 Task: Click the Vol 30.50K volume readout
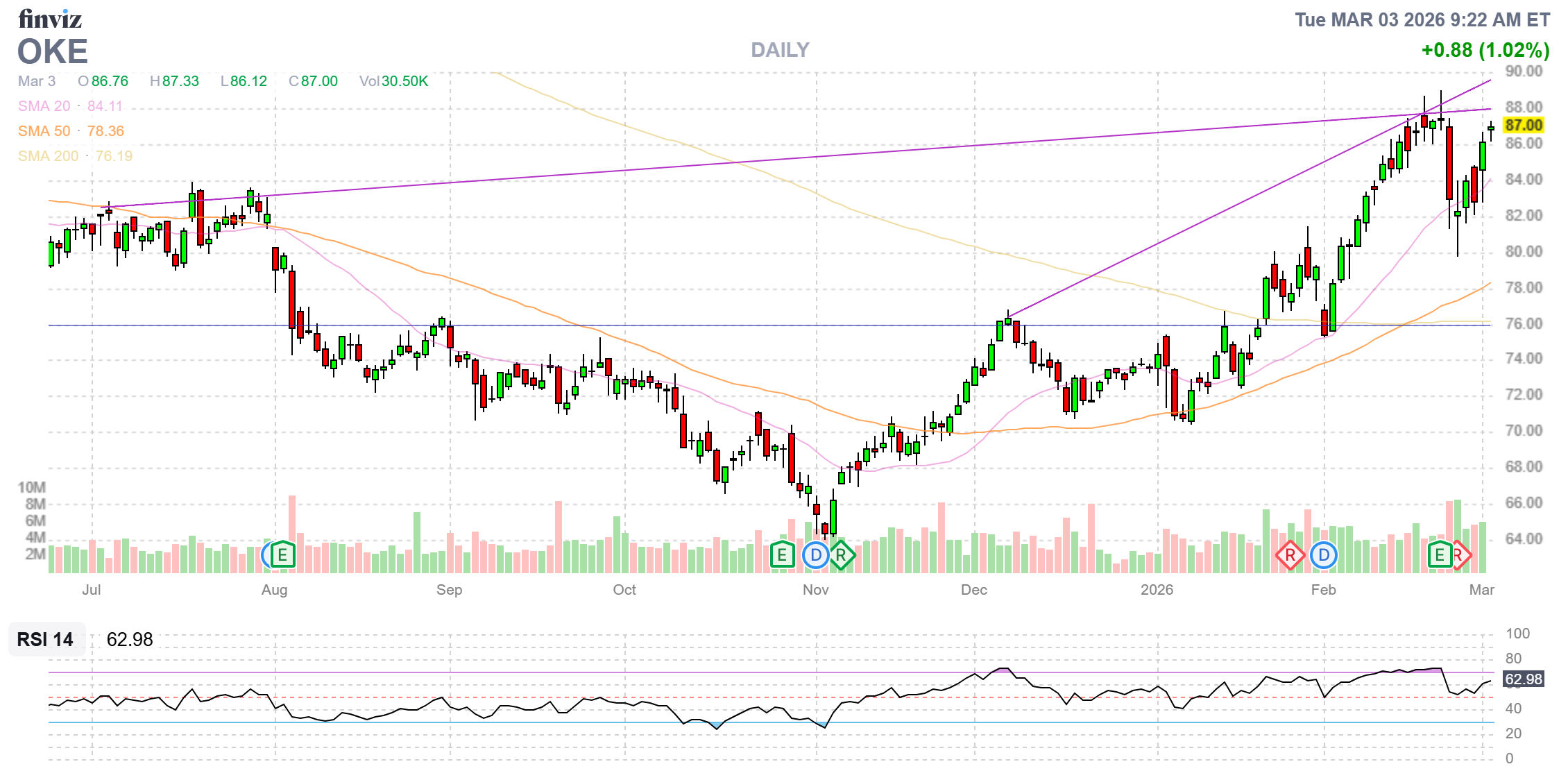(x=393, y=81)
